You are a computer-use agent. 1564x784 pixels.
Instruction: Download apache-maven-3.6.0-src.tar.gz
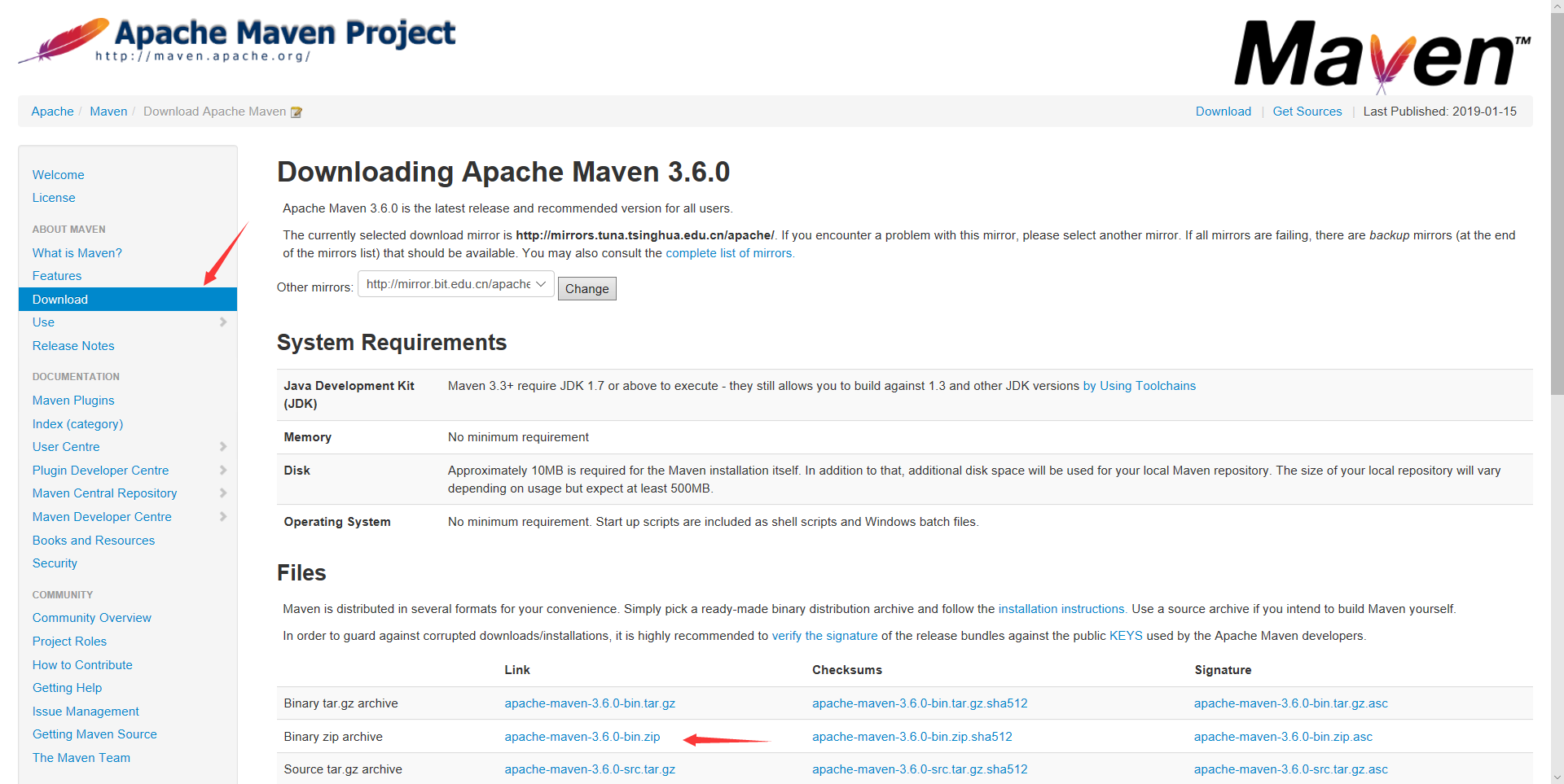point(590,769)
